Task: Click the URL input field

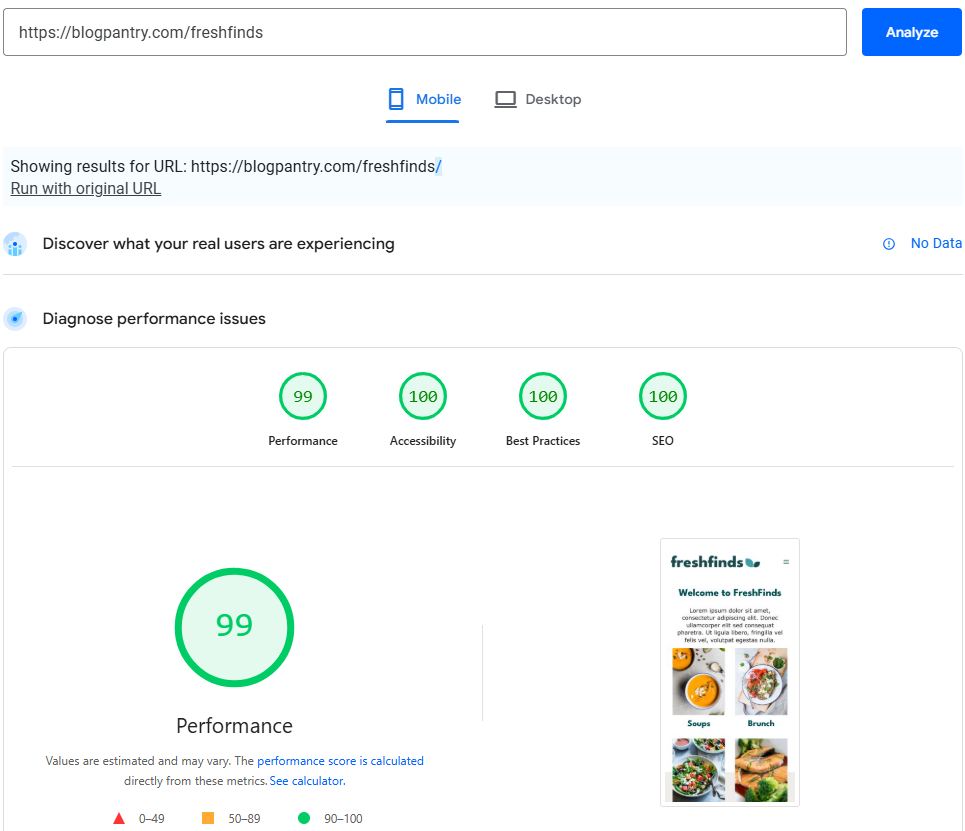Action: tap(425, 32)
